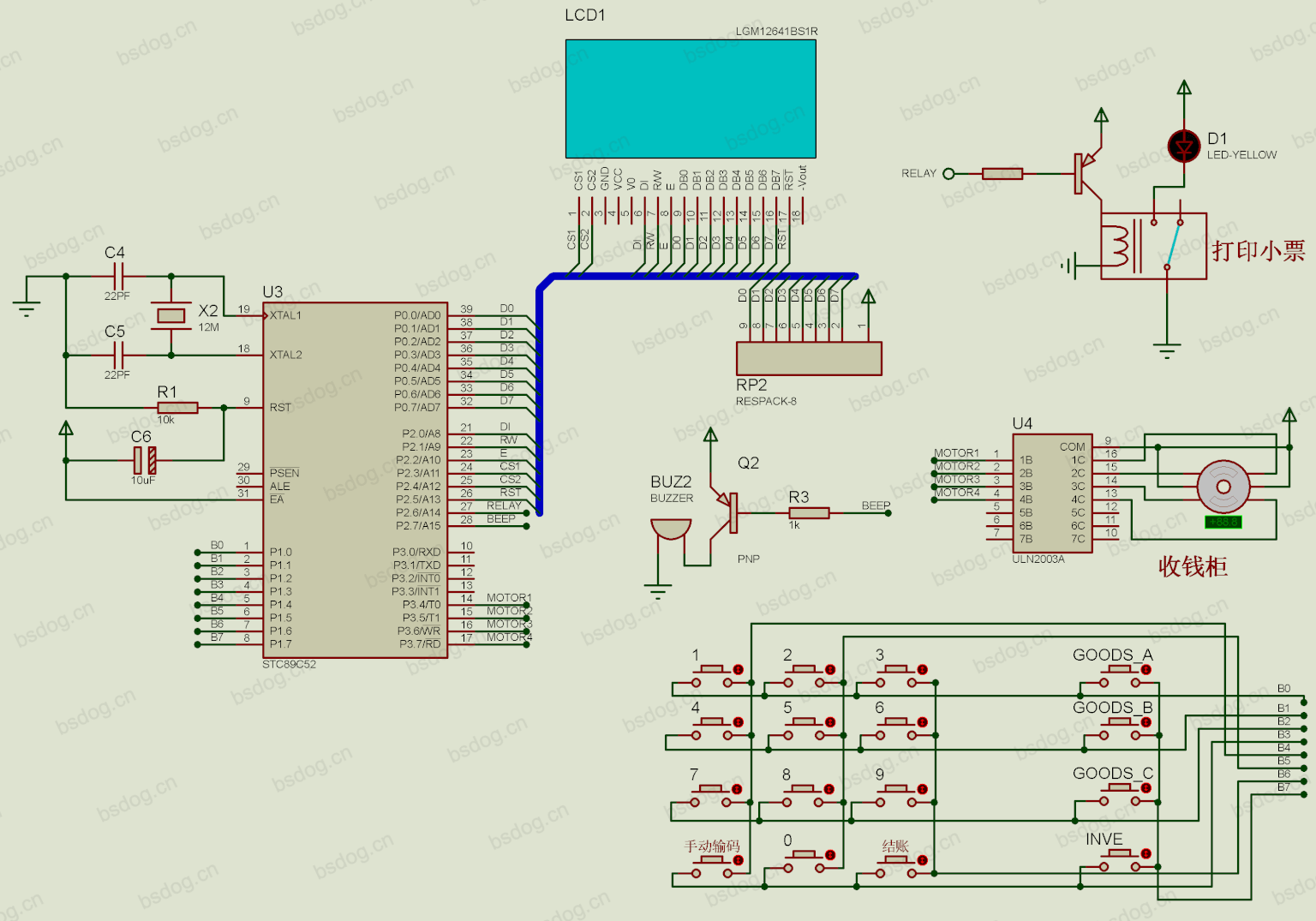Click the ground symbol under the buzzer
1316x921 pixels.
point(658,591)
